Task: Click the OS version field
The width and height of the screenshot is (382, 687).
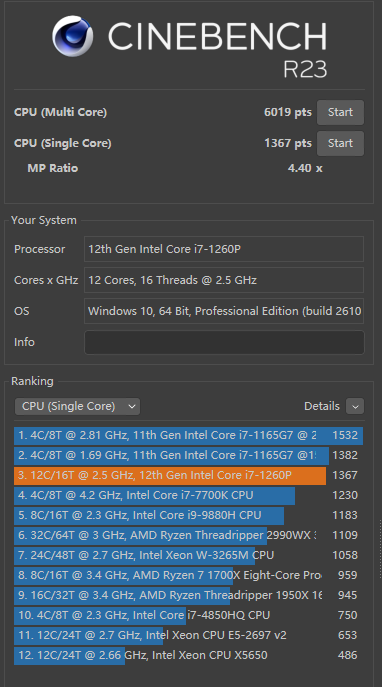Action: [x=224, y=311]
